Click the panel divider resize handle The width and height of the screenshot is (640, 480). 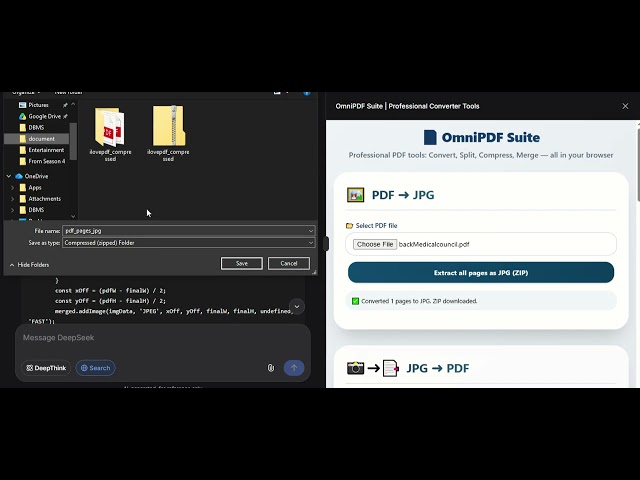(326, 244)
